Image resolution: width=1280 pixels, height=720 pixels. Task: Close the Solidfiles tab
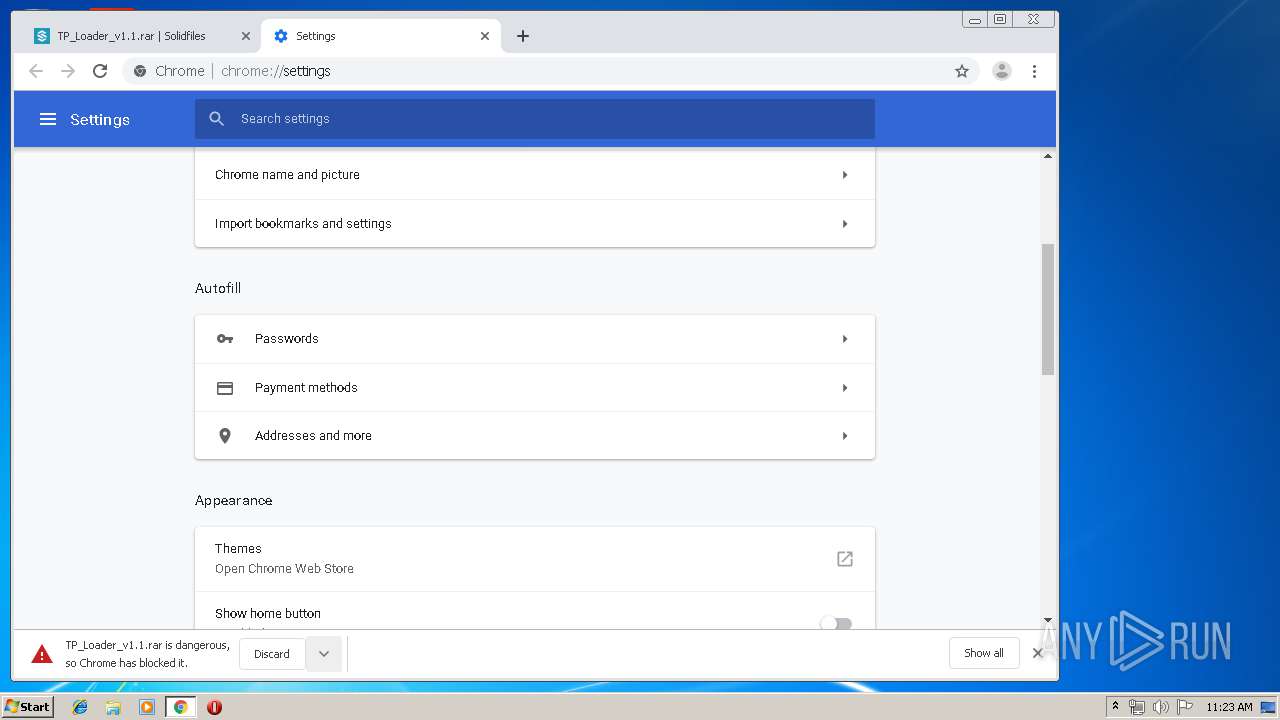(246, 36)
